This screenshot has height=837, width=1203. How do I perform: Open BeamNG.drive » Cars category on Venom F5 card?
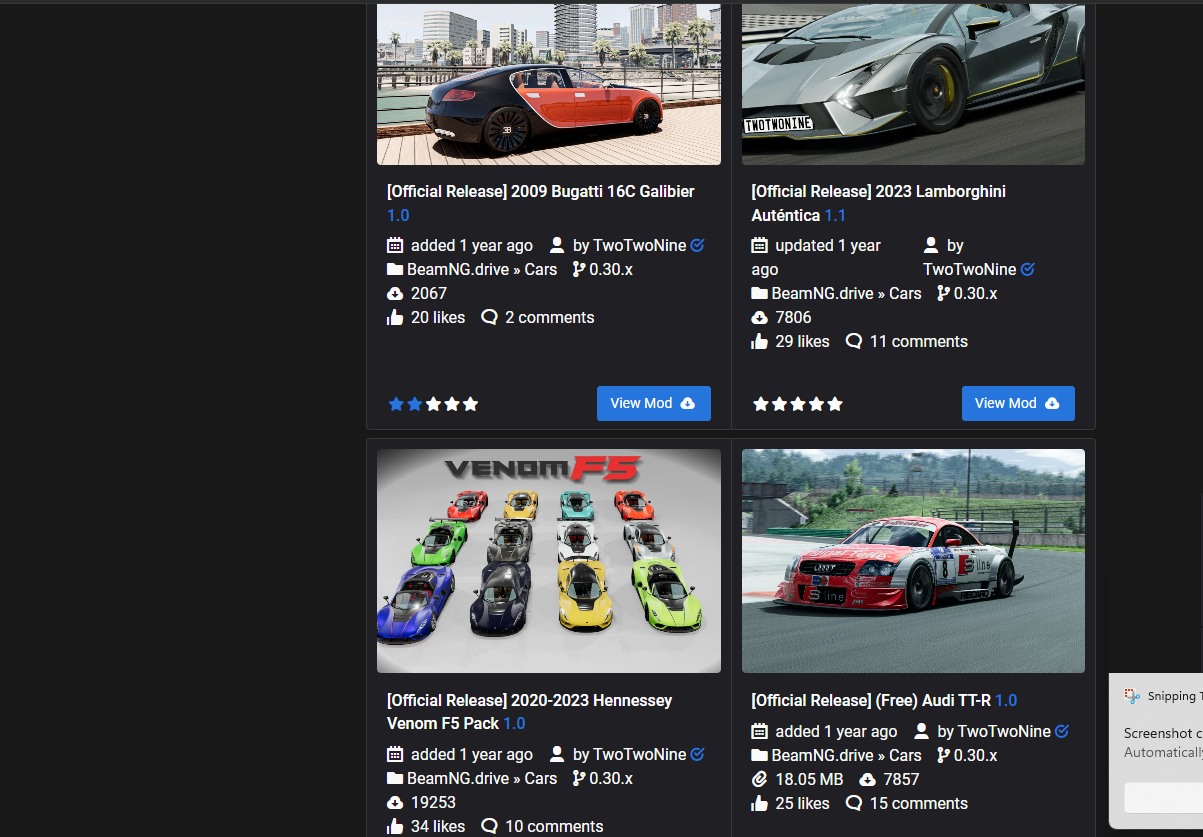coord(482,778)
